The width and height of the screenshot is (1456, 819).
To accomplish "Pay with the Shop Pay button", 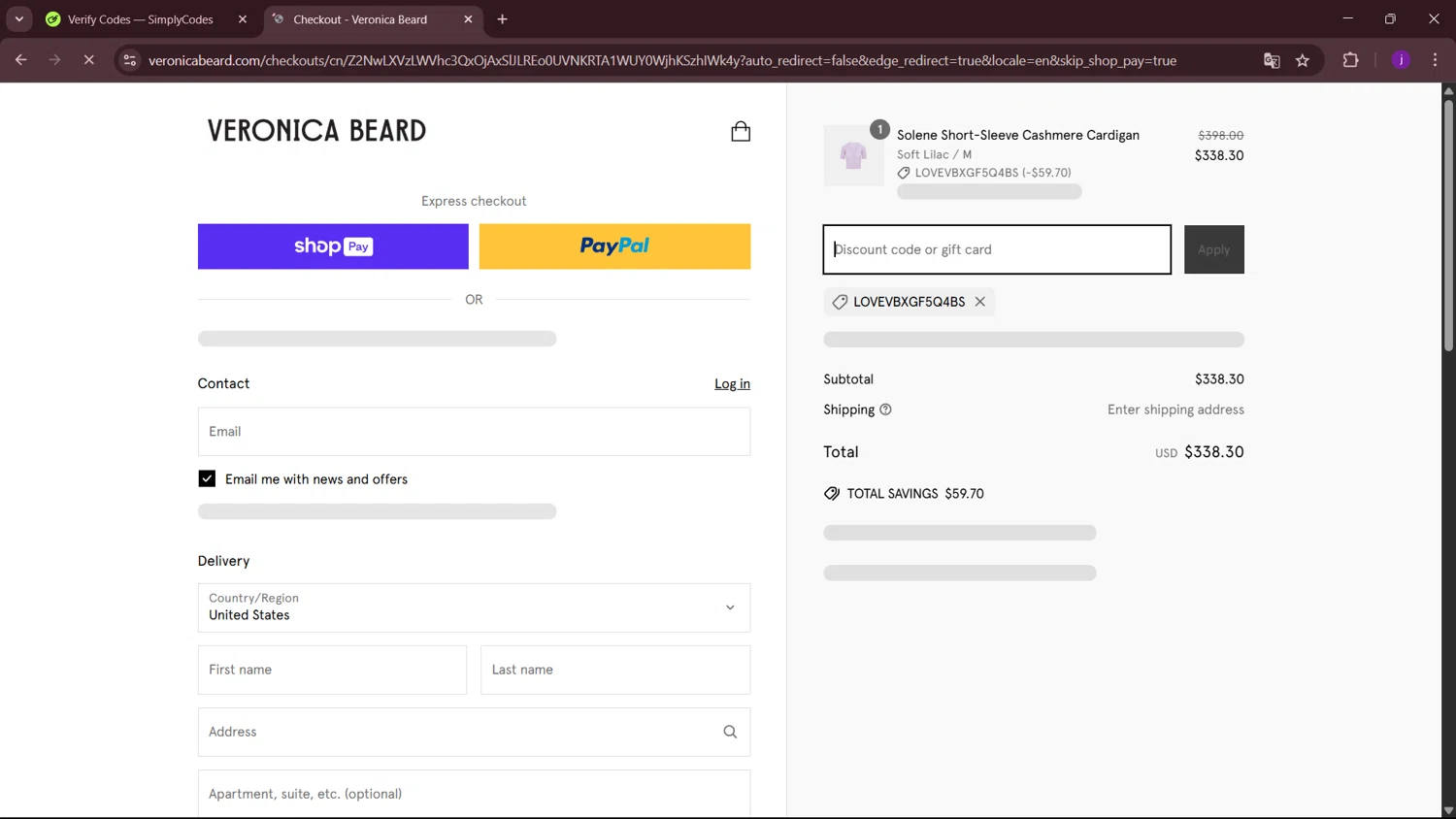I will (x=333, y=246).
